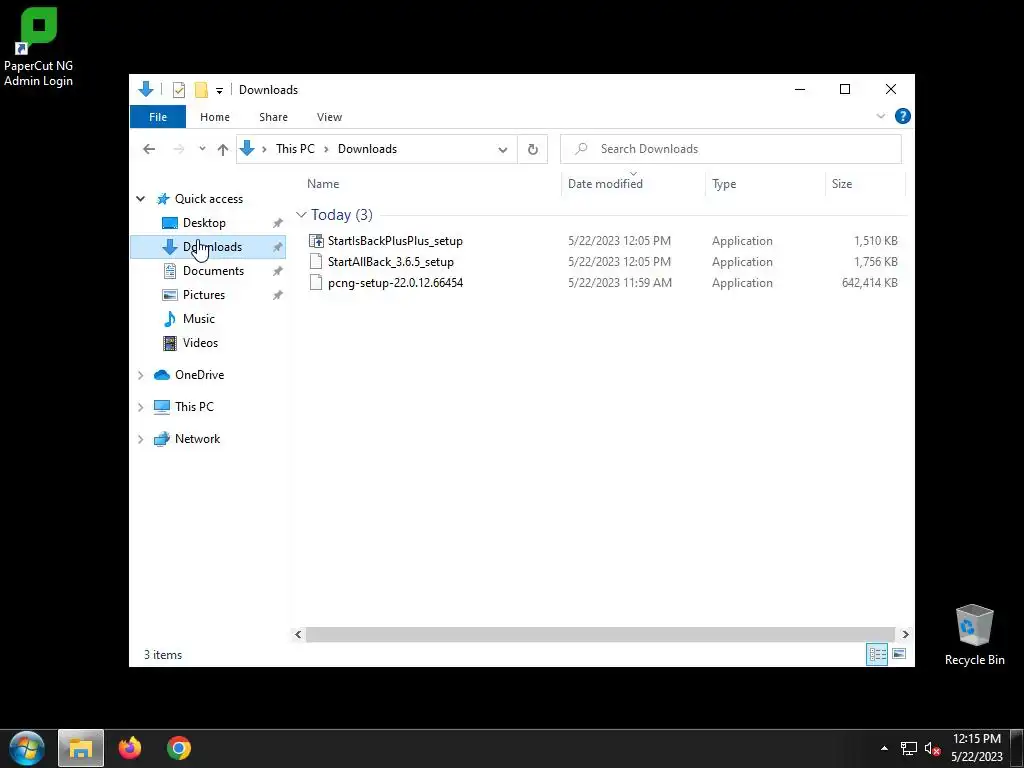Screen dimensions: 1024x768
Task: Switch to the View ribbon tab
Action: click(x=329, y=117)
